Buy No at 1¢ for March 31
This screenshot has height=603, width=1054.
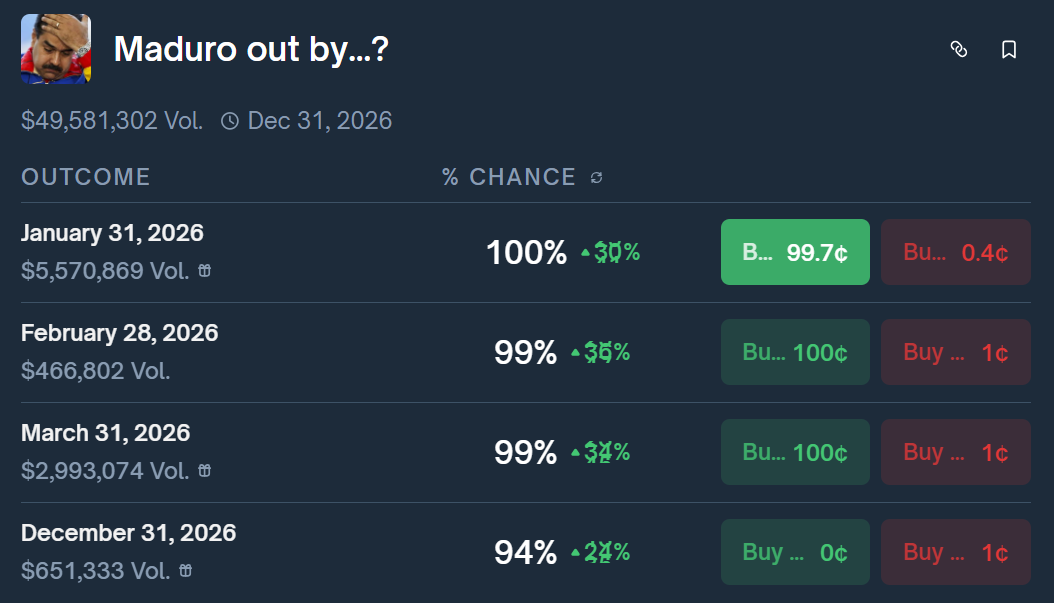(x=955, y=452)
